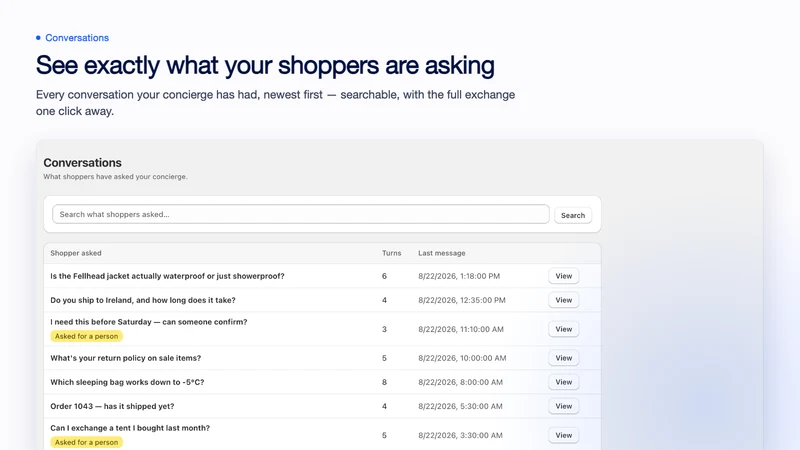
Task: Click the blue Conversations label above the headline
Action: (x=77, y=38)
